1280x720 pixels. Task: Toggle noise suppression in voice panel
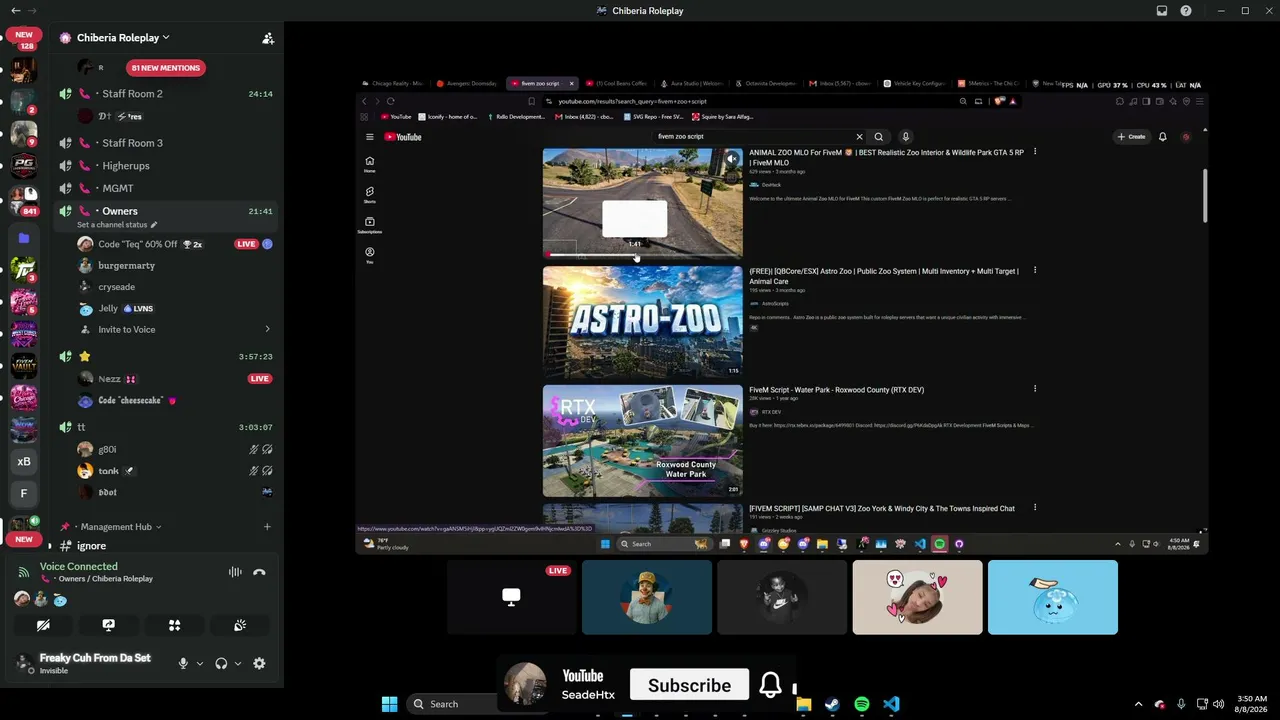click(235, 572)
